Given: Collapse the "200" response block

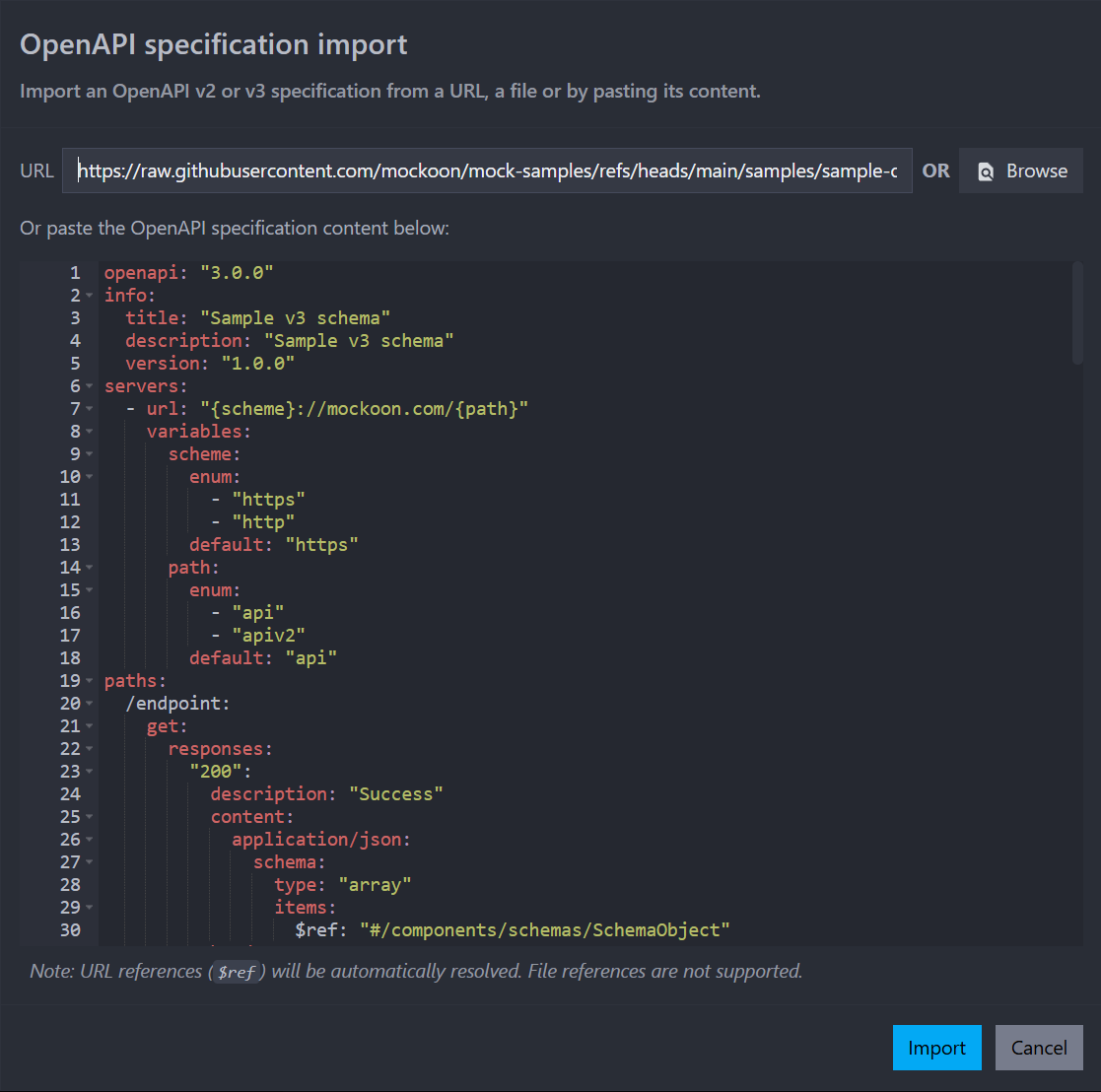Looking at the screenshot, I should [88, 772].
